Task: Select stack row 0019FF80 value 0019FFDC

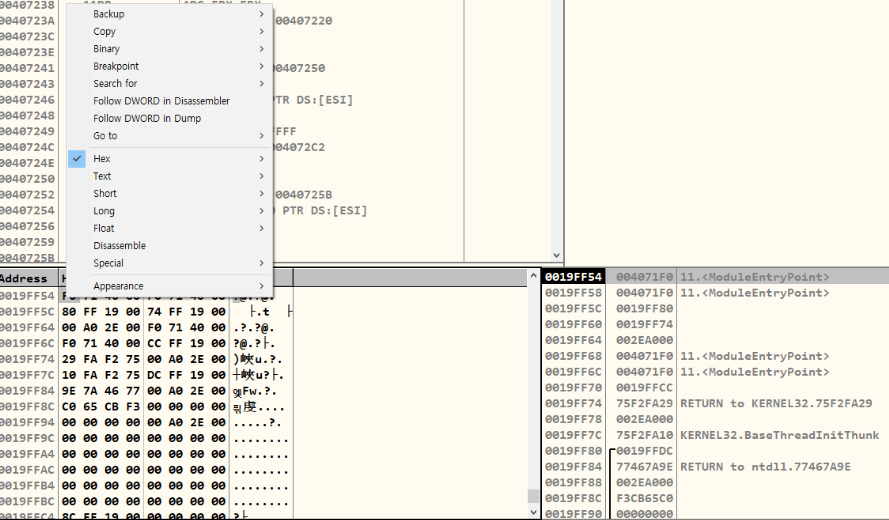Action: [x=645, y=451]
